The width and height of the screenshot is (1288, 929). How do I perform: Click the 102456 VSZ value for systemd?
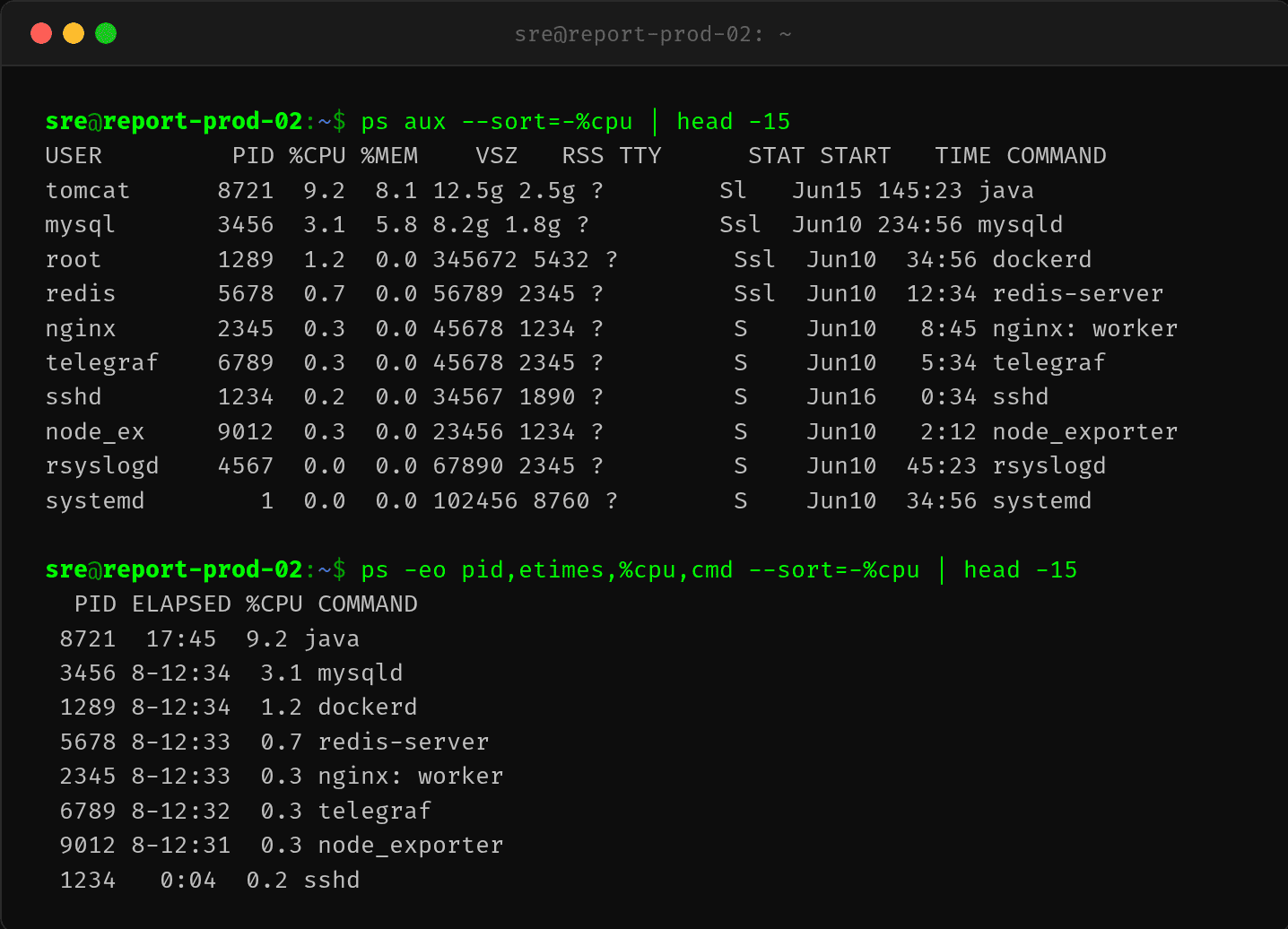[x=475, y=500]
